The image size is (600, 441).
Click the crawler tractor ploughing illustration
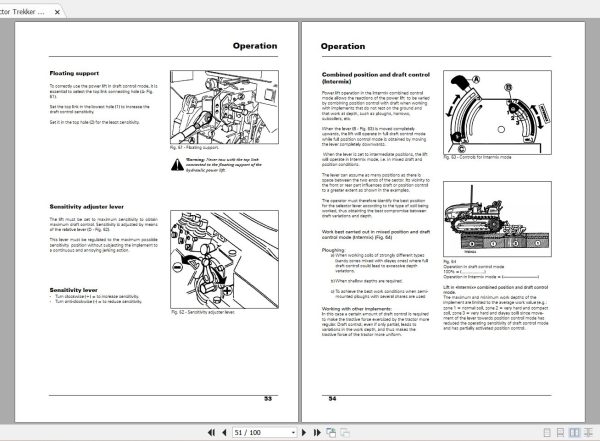497,219
